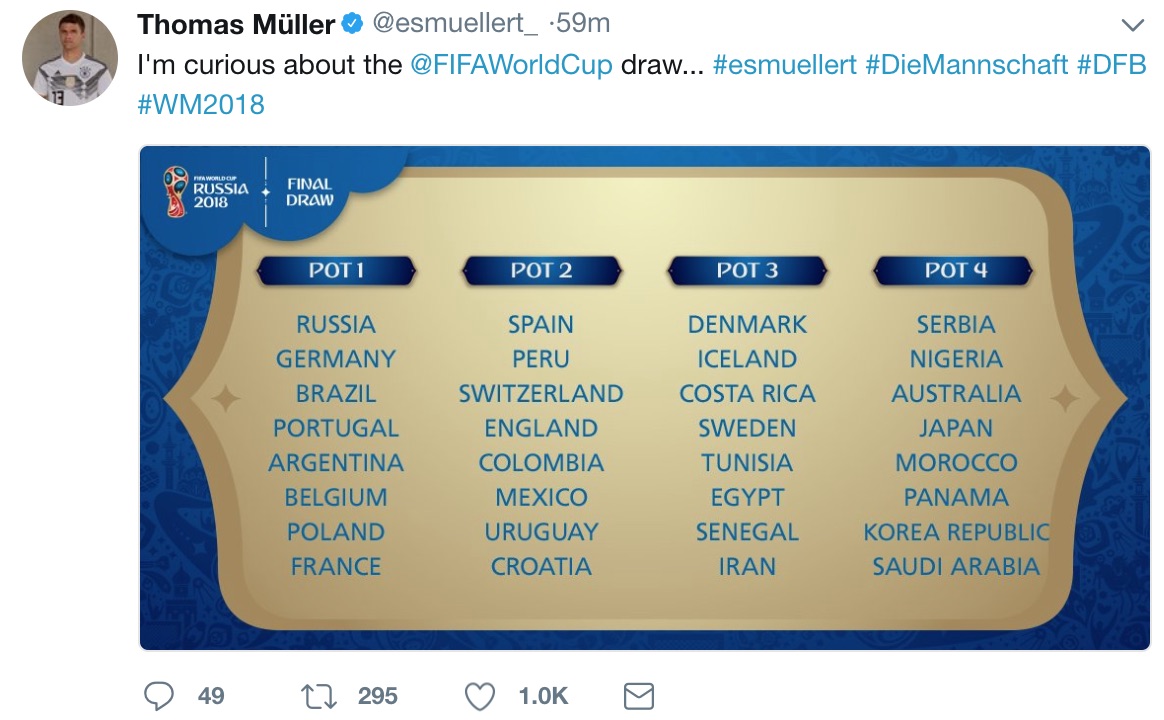Open the #WM2018 hashtag
This screenshot has height=720, width=1164.
pos(200,105)
